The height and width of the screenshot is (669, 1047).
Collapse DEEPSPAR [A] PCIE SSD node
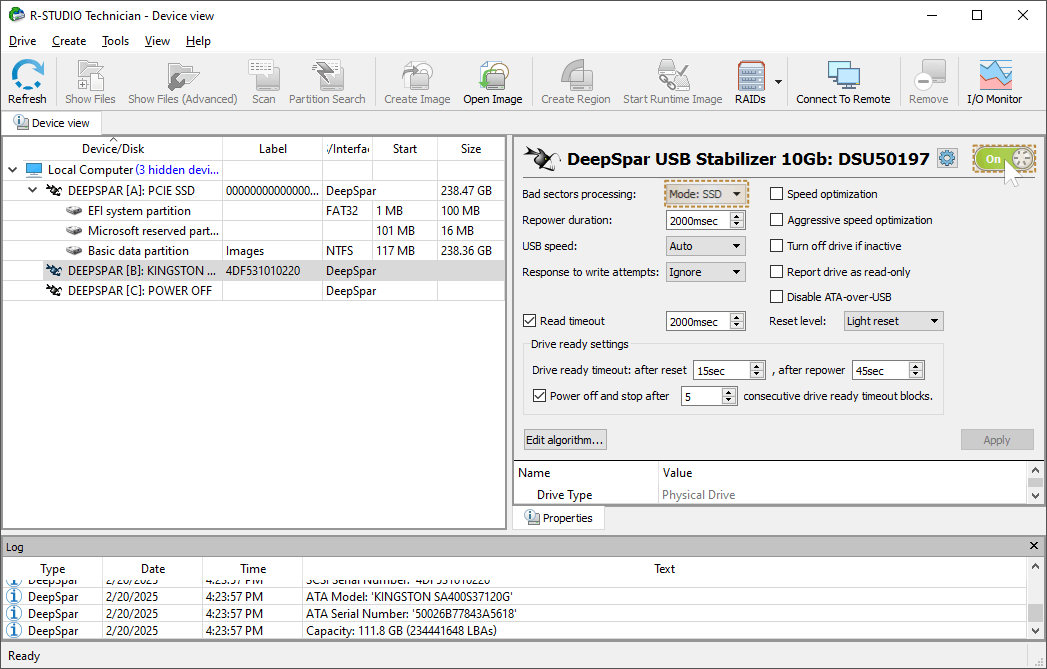point(32,190)
